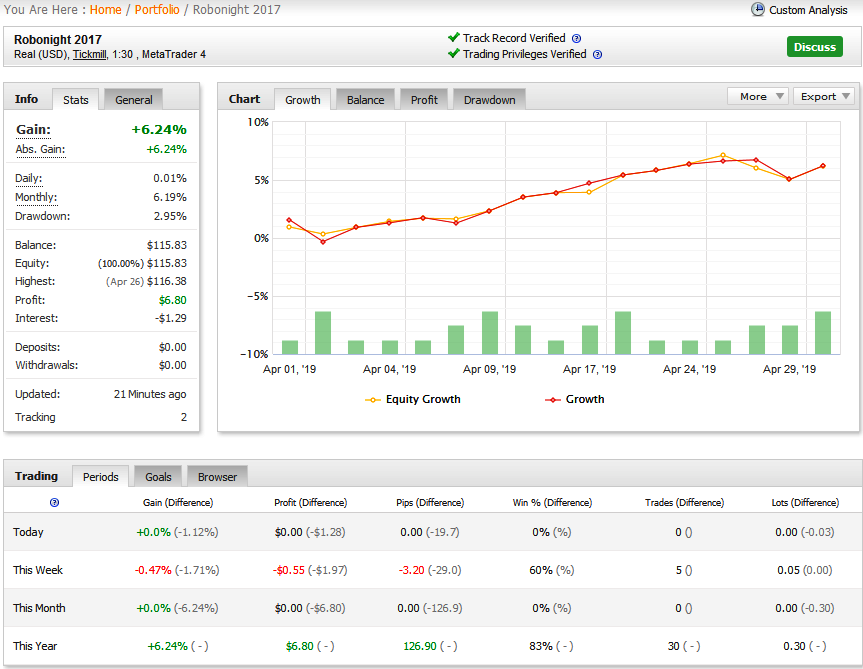Click the first red Growth point at Apr 01

point(290,220)
